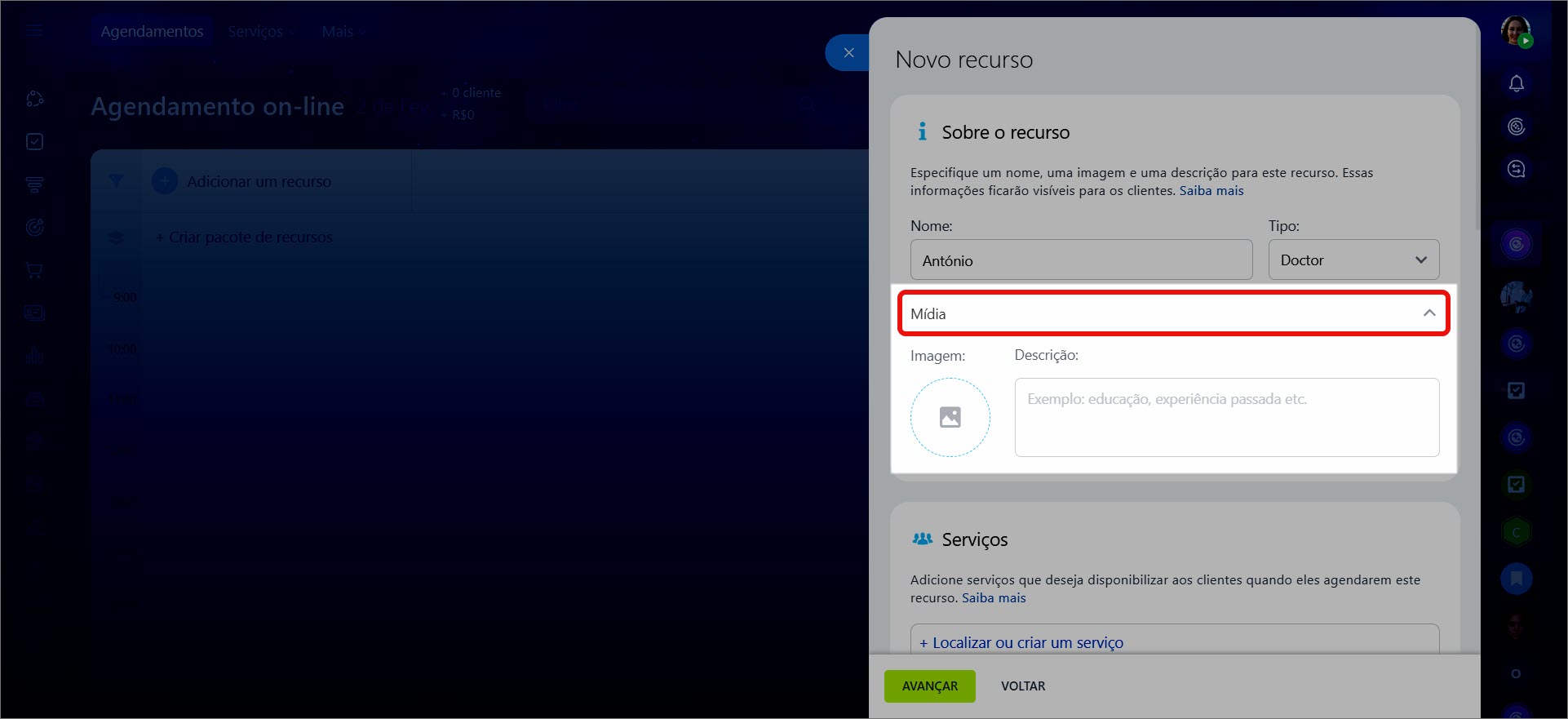Open the tasks checkmark icon in left sidebar
The image size is (1568, 719).
pos(34,142)
